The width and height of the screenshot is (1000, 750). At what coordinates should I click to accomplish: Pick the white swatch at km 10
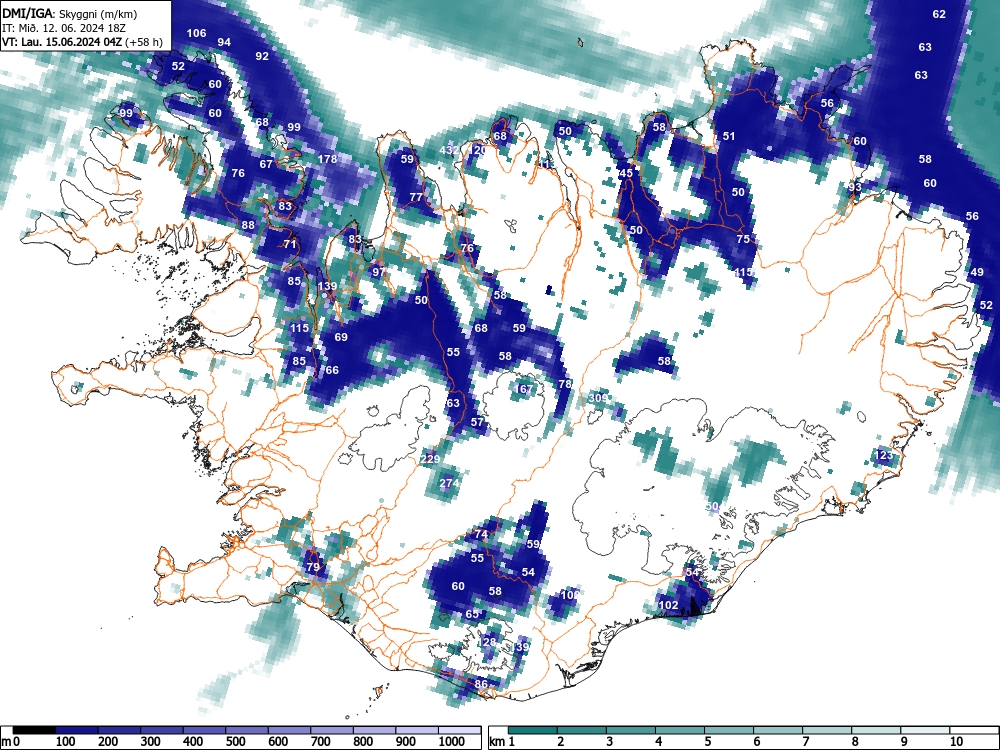click(x=974, y=731)
